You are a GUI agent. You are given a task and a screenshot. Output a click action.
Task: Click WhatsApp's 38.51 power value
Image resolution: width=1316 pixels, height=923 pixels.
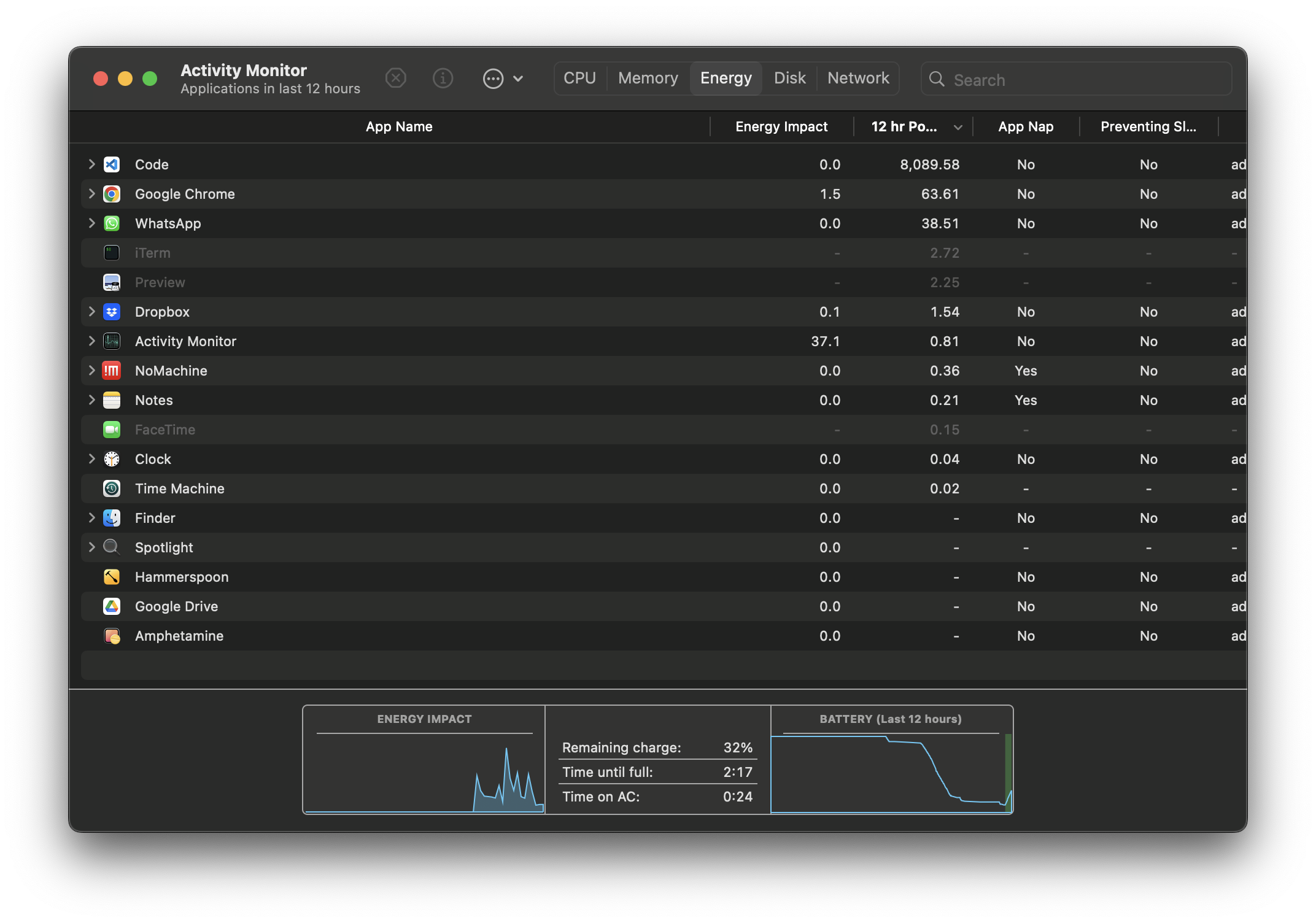click(940, 223)
